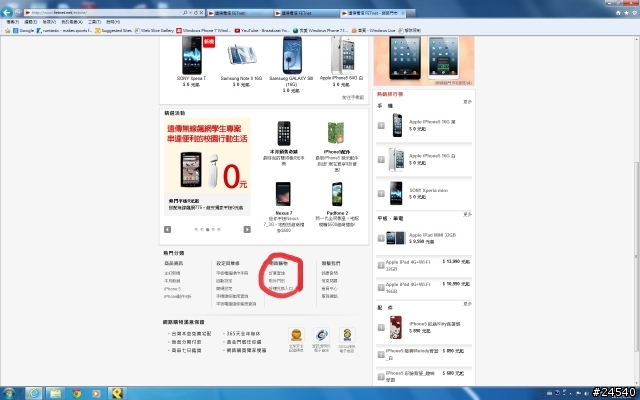Click the search magnifier in address bar
Screen dimensions: 640x400
coord(185,13)
